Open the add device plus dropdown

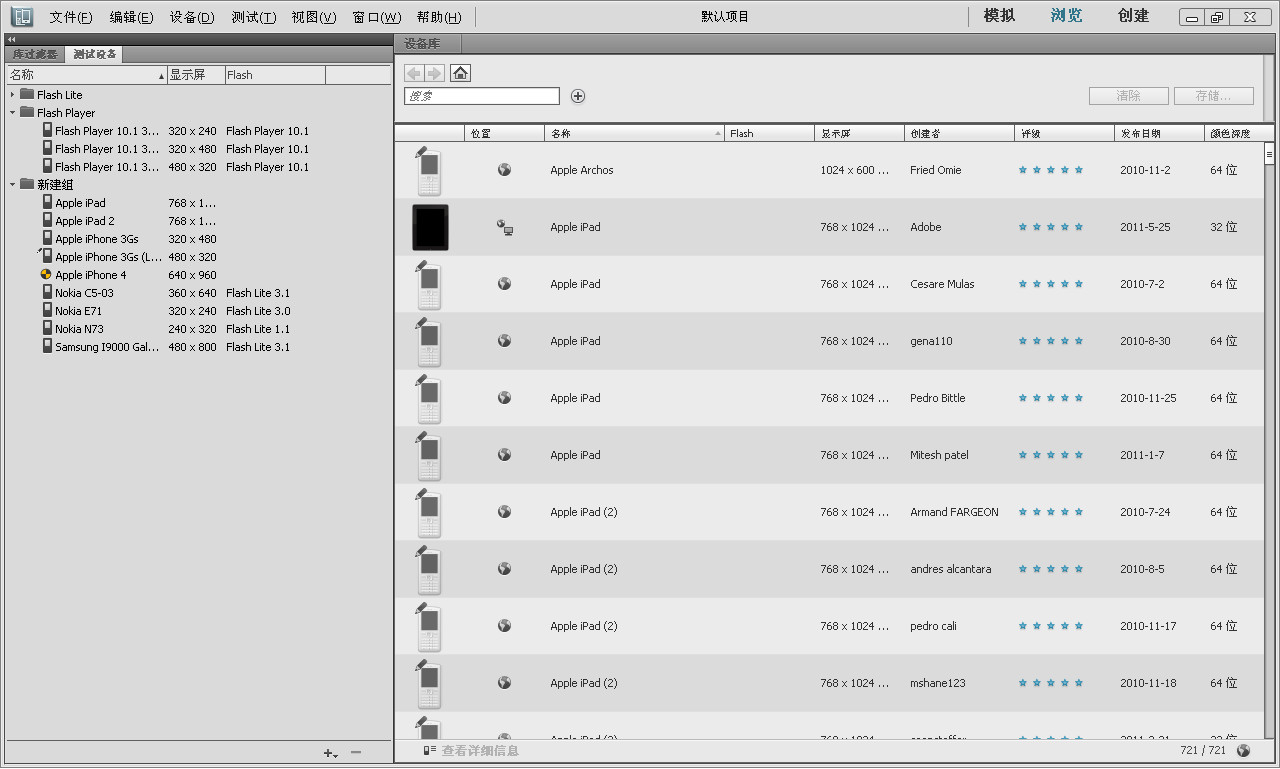tap(331, 753)
